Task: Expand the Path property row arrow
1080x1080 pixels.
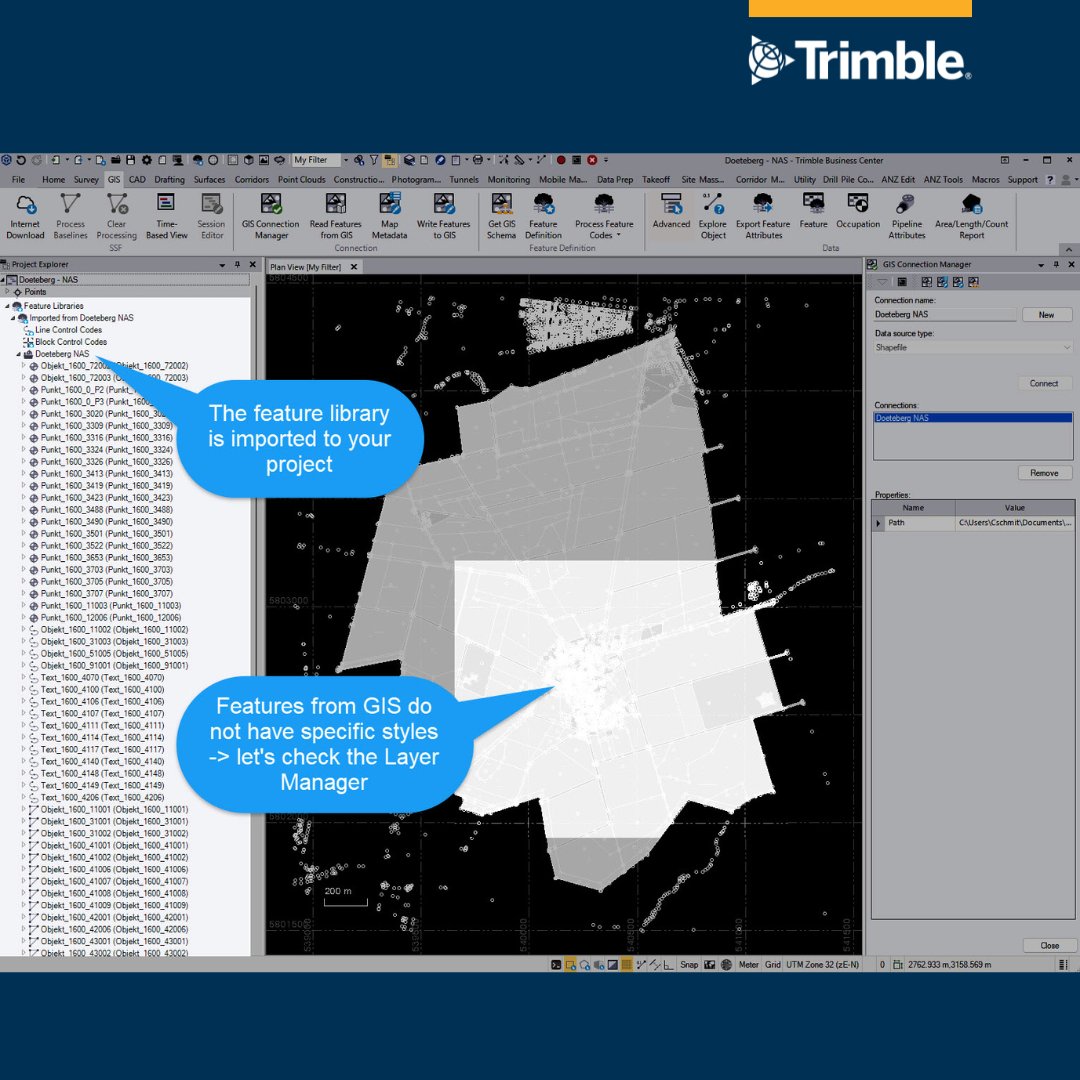Action: (x=878, y=523)
